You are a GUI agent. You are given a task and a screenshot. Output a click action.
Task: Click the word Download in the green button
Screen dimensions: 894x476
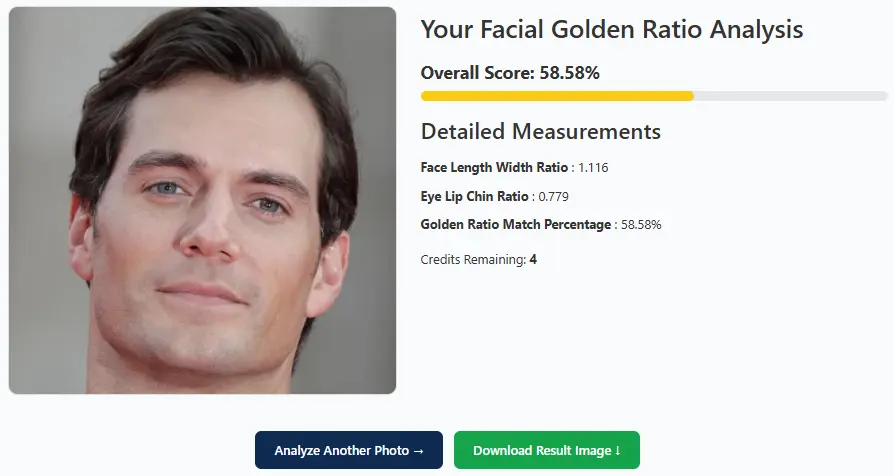[503, 451]
